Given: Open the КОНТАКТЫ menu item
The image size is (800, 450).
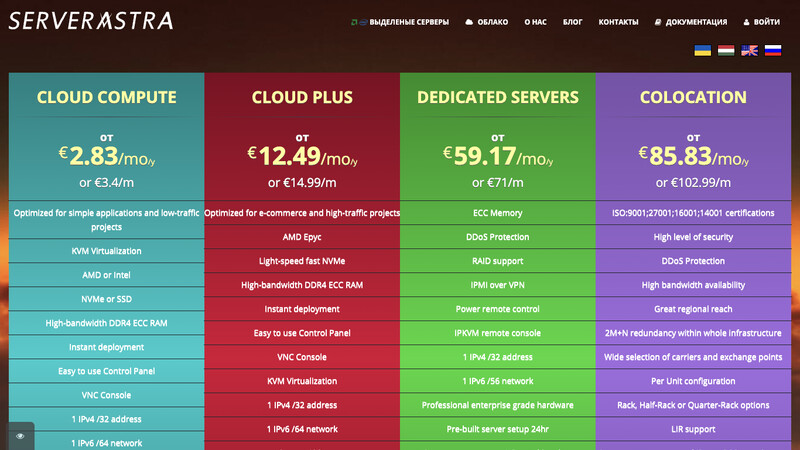Looking at the screenshot, I should coord(618,21).
